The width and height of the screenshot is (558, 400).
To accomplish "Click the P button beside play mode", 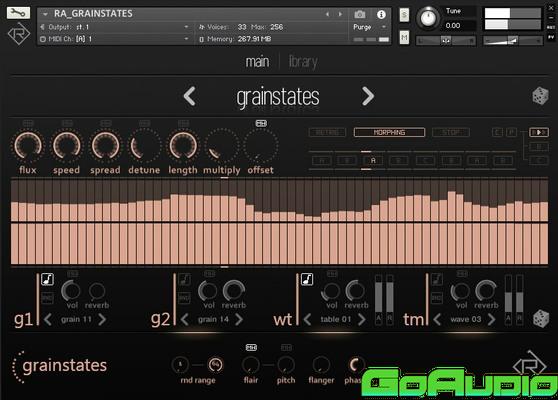I will point(511,132).
